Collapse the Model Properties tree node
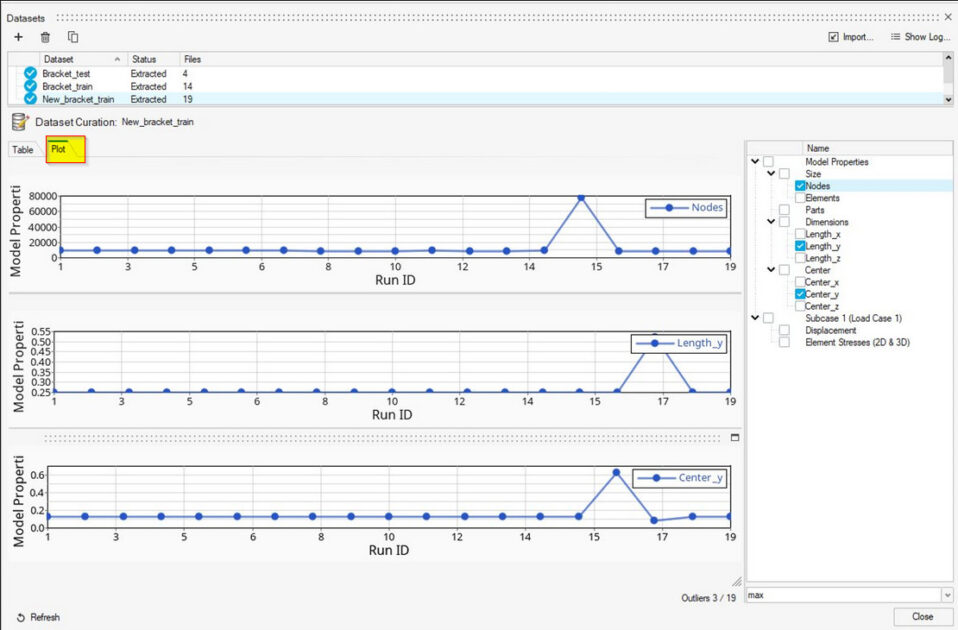This screenshot has height=630, width=958. coord(754,162)
